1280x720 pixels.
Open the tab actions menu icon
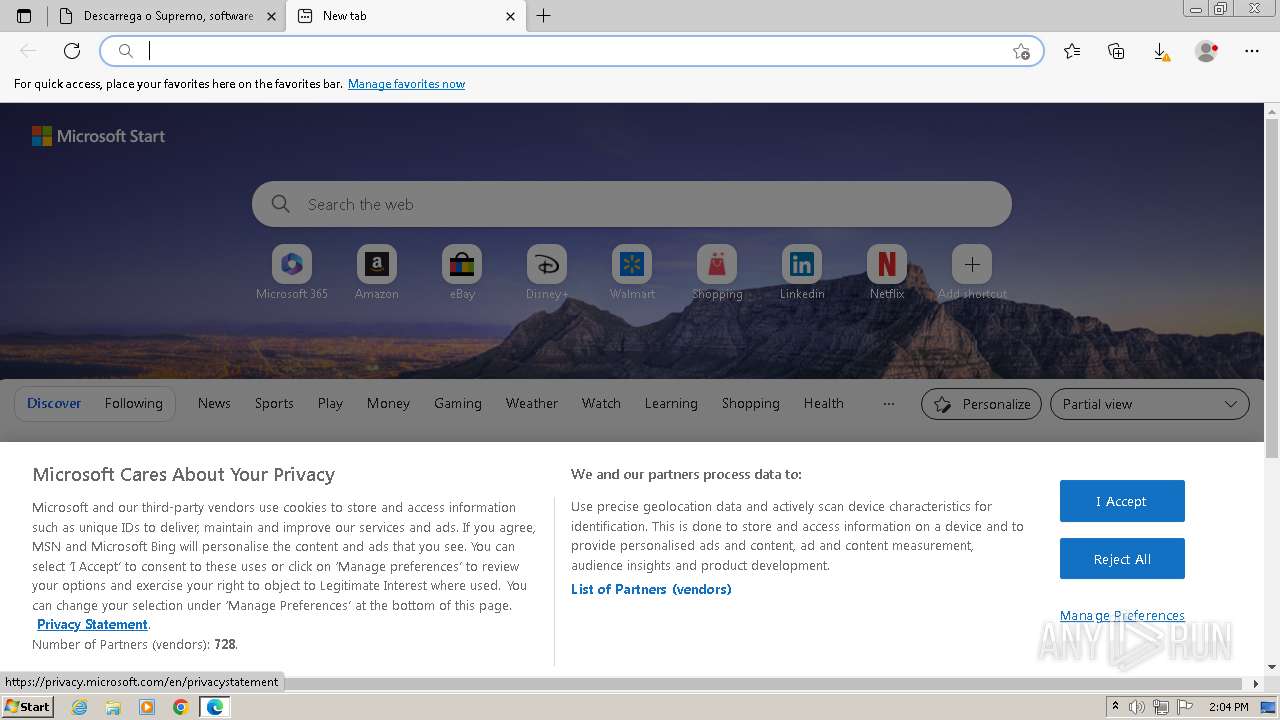[24, 16]
